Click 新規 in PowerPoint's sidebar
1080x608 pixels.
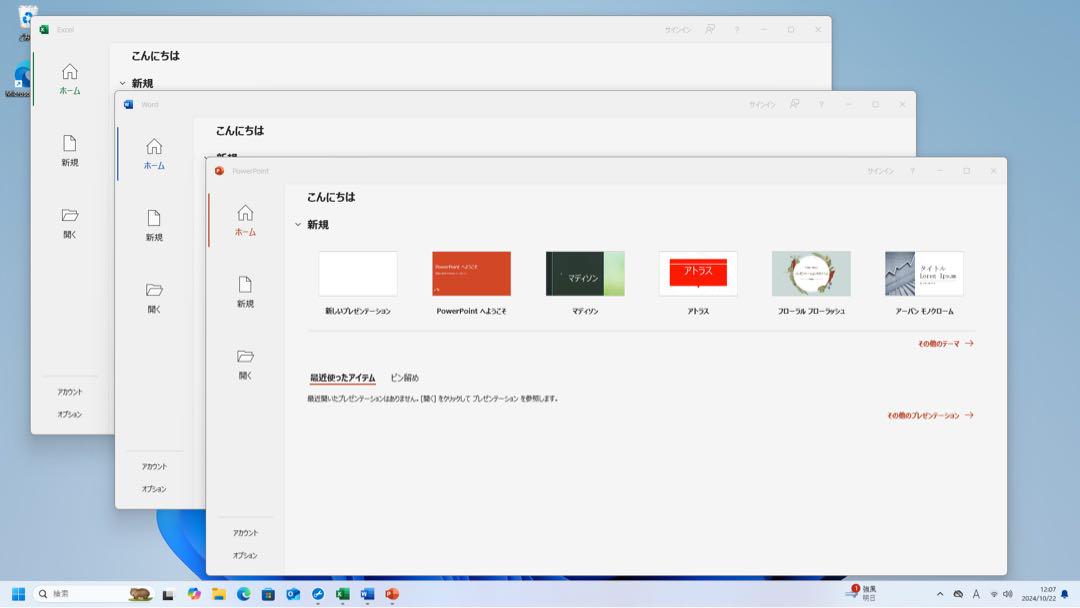(x=245, y=292)
